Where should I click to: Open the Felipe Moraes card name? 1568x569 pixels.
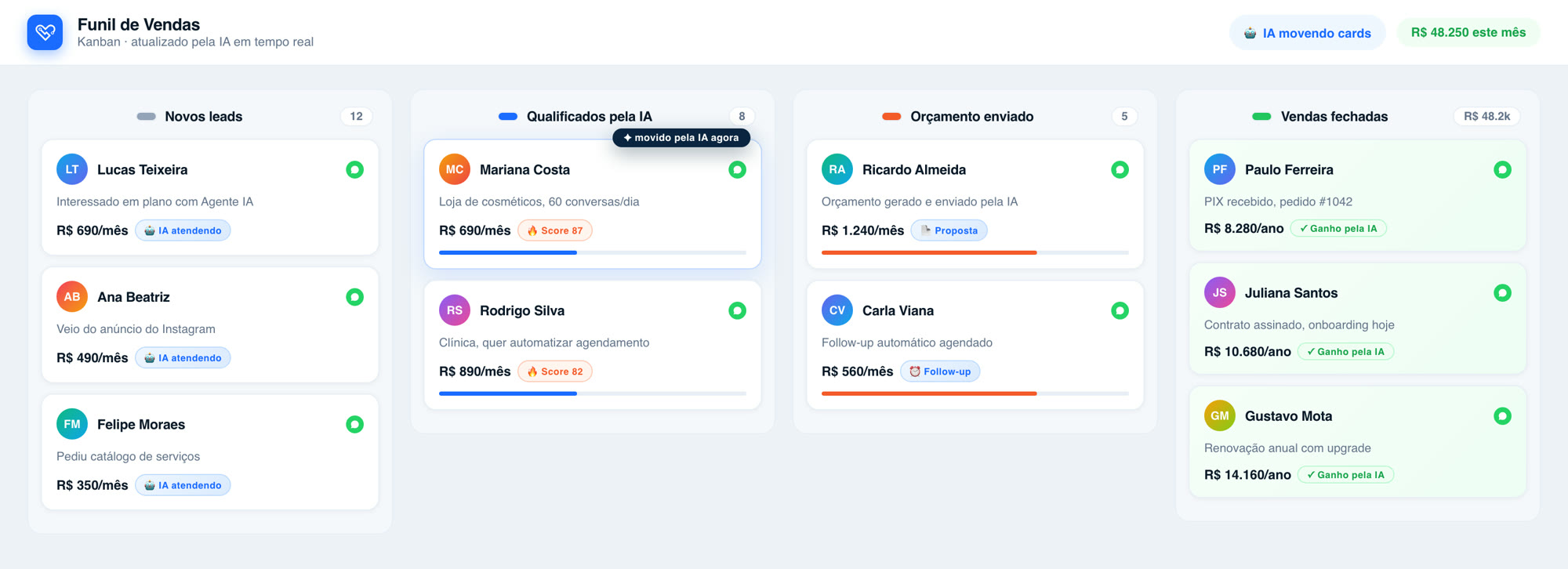tap(141, 425)
